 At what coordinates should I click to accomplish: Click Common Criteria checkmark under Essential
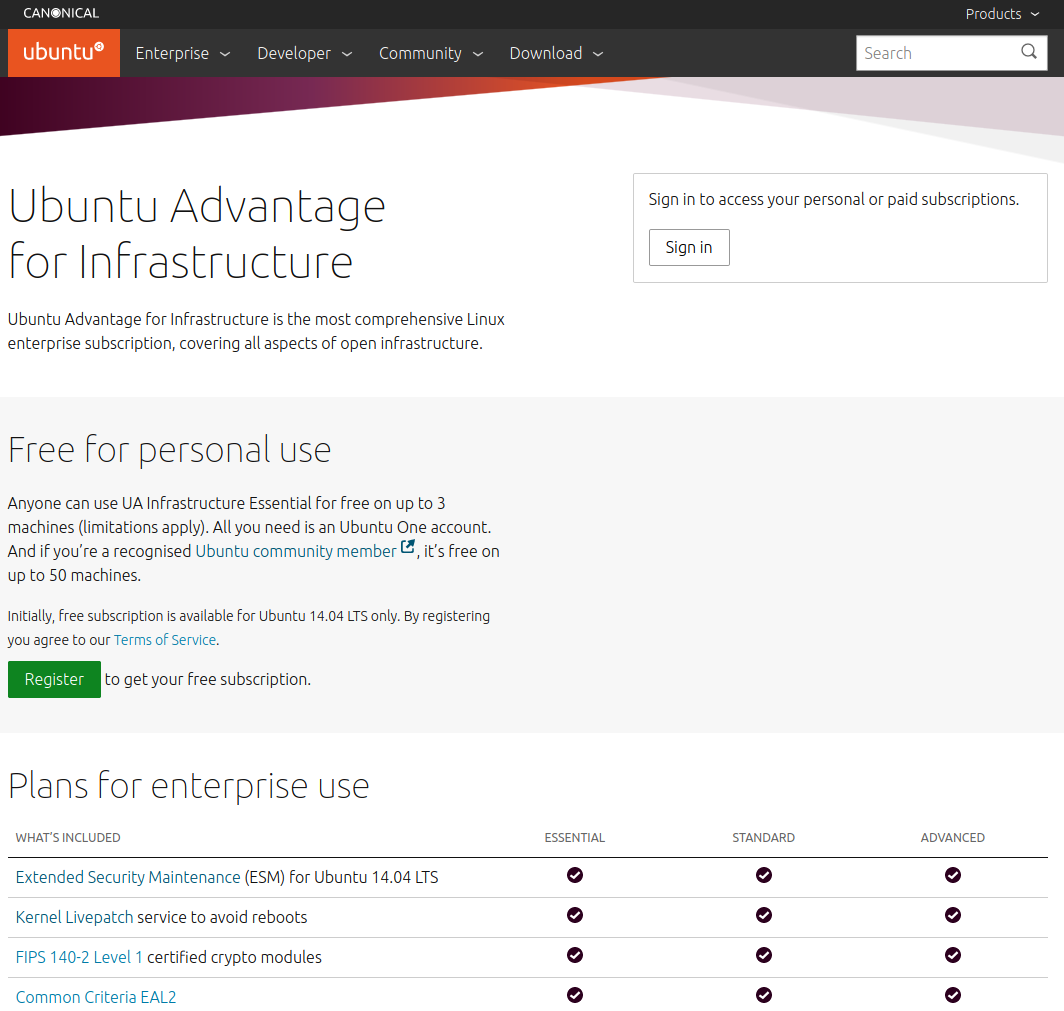coord(575,995)
